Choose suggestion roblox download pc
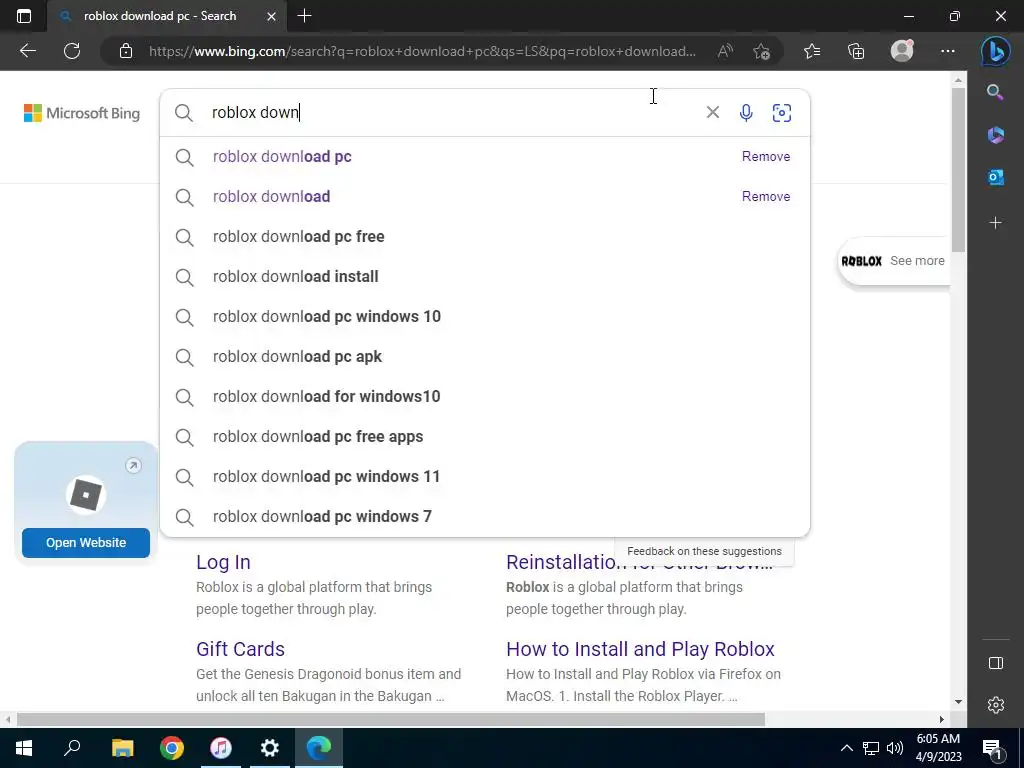 pos(485,157)
